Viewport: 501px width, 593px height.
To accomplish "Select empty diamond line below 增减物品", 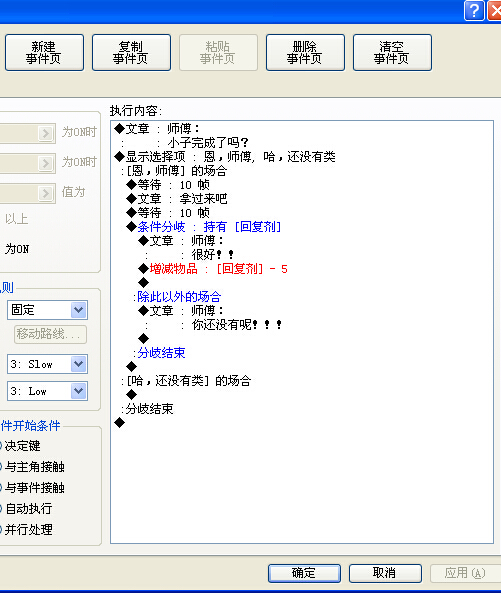I will click(143, 283).
